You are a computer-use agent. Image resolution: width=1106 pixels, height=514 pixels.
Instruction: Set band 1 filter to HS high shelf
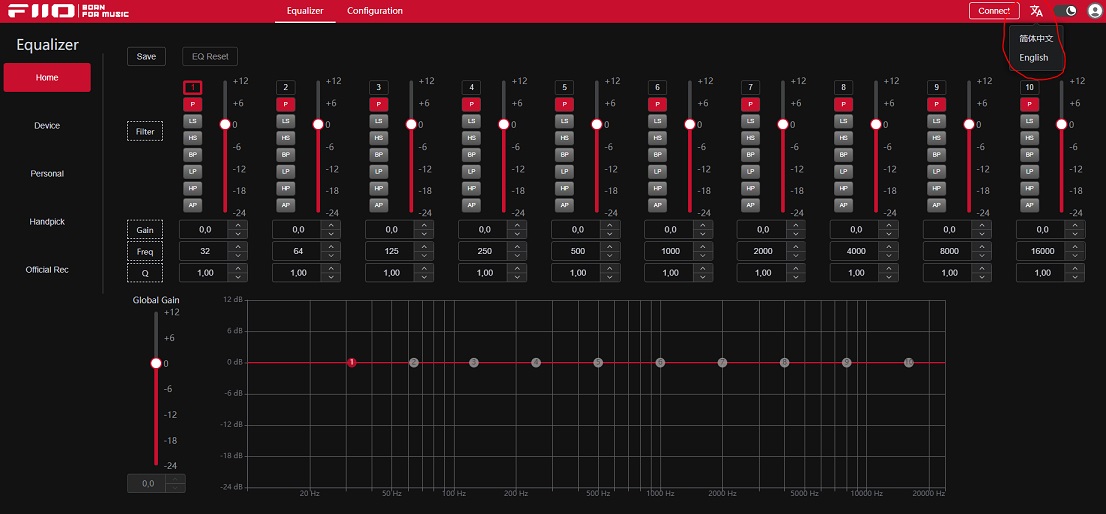(x=193, y=137)
